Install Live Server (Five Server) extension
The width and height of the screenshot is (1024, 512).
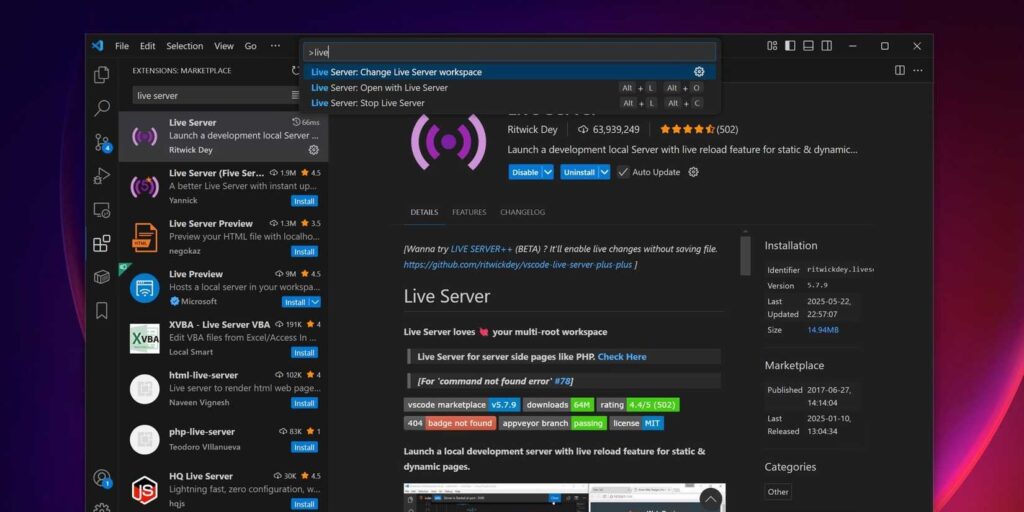click(304, 201)
